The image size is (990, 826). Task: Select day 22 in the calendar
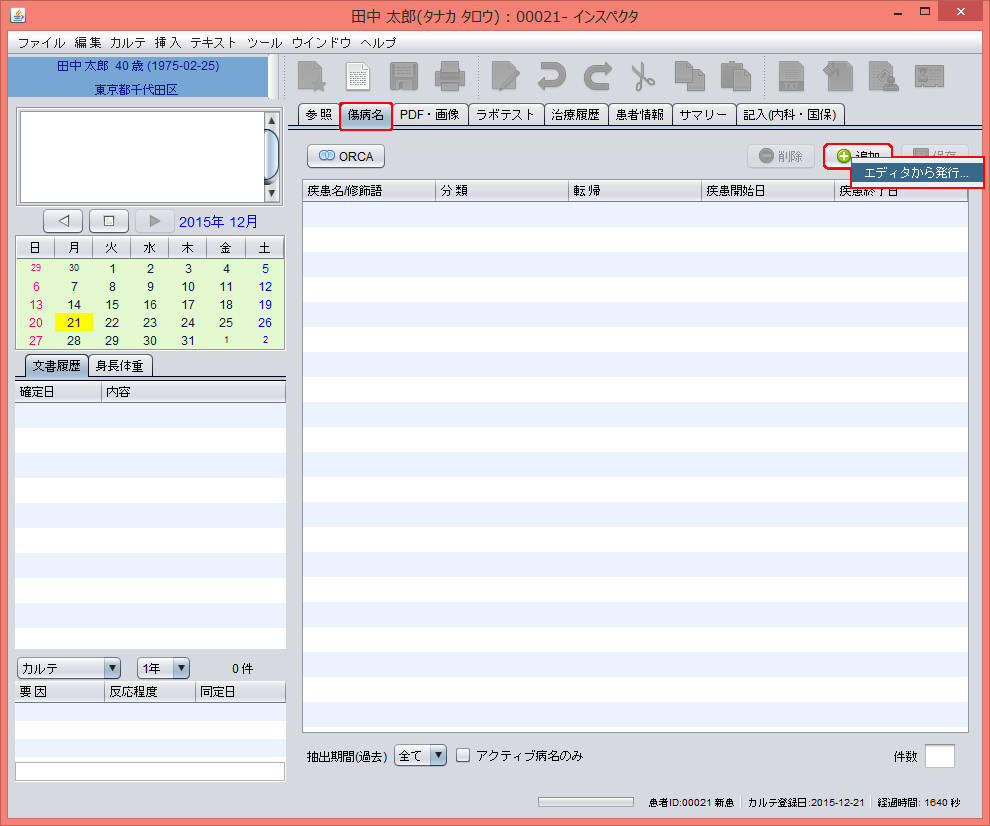pos(112,322)
